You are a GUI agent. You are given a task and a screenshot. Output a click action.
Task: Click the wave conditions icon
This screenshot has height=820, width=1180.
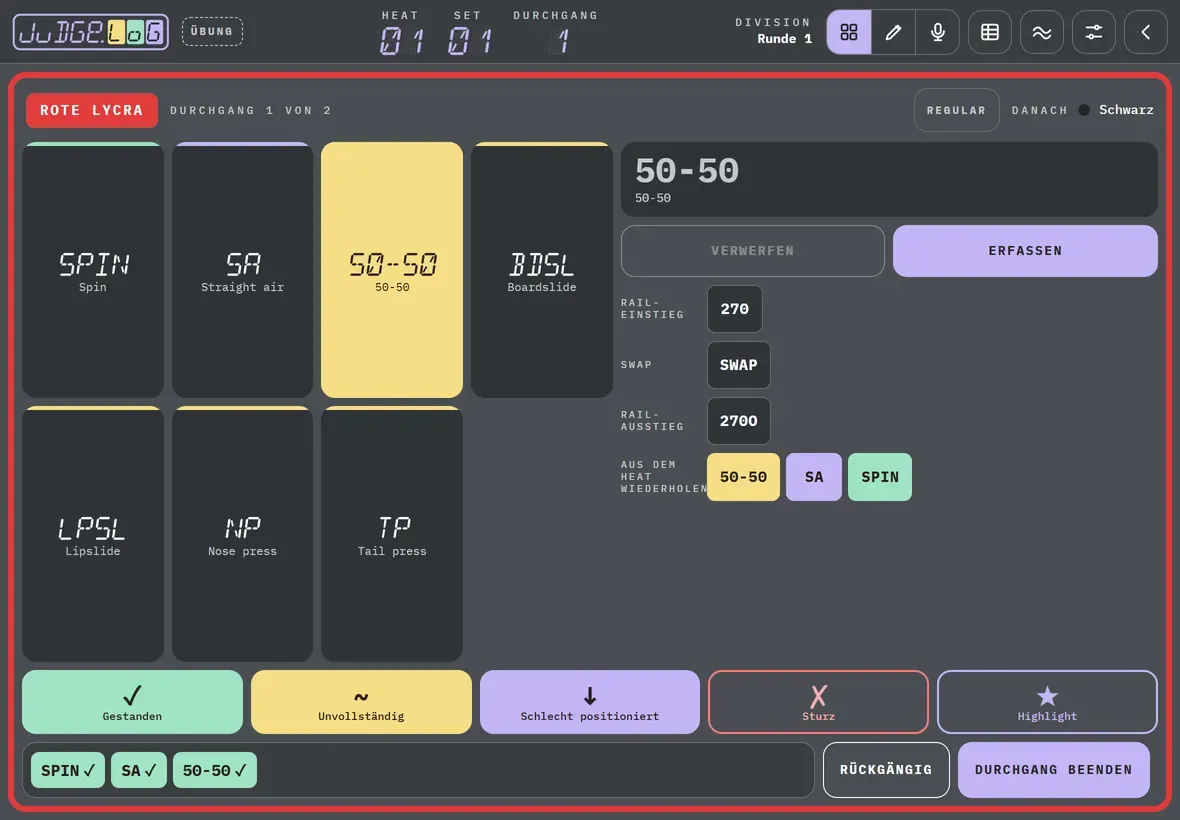pyautogui.click(x=1042, y=32)
